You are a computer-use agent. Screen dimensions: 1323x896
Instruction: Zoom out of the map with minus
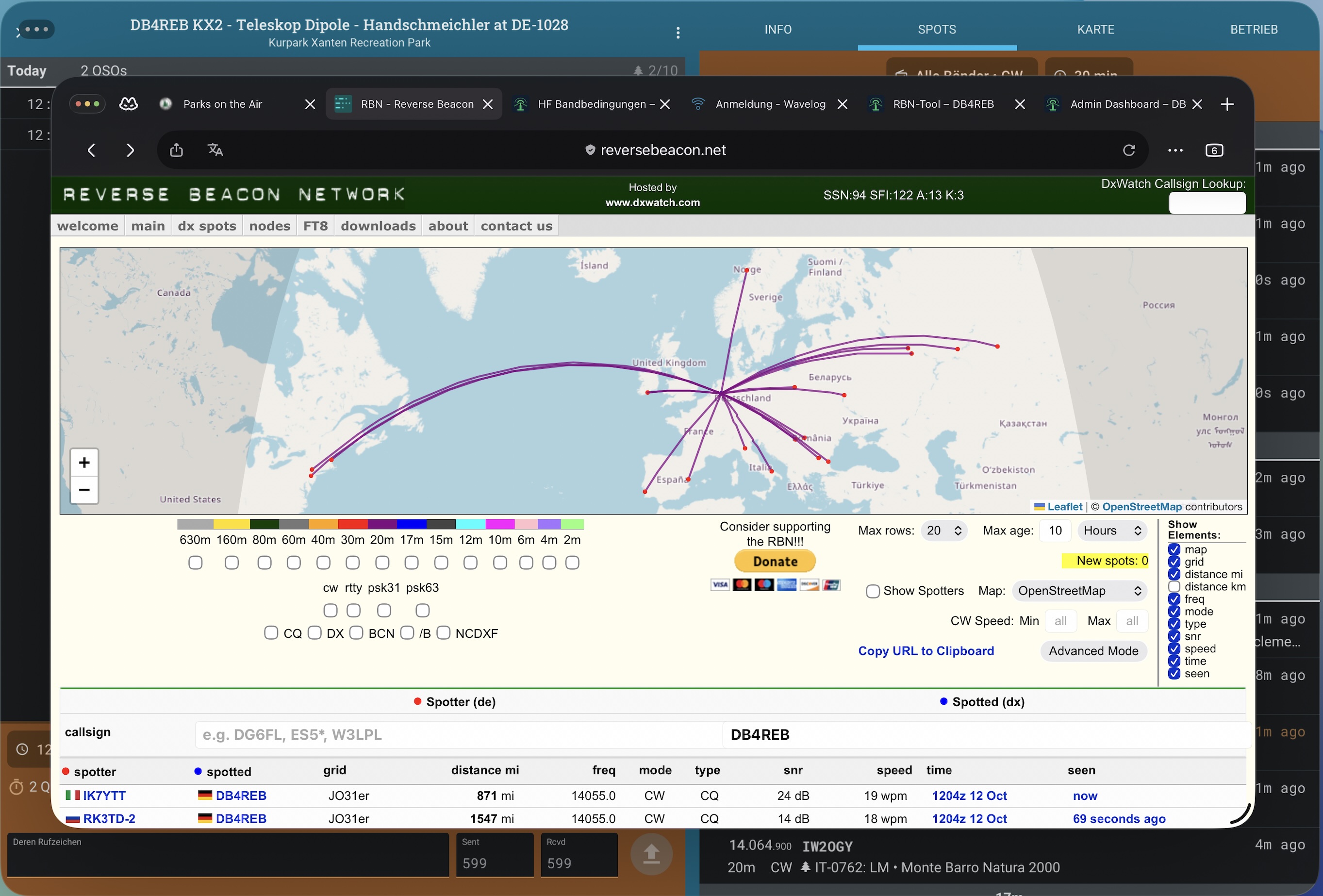[84, 490]
